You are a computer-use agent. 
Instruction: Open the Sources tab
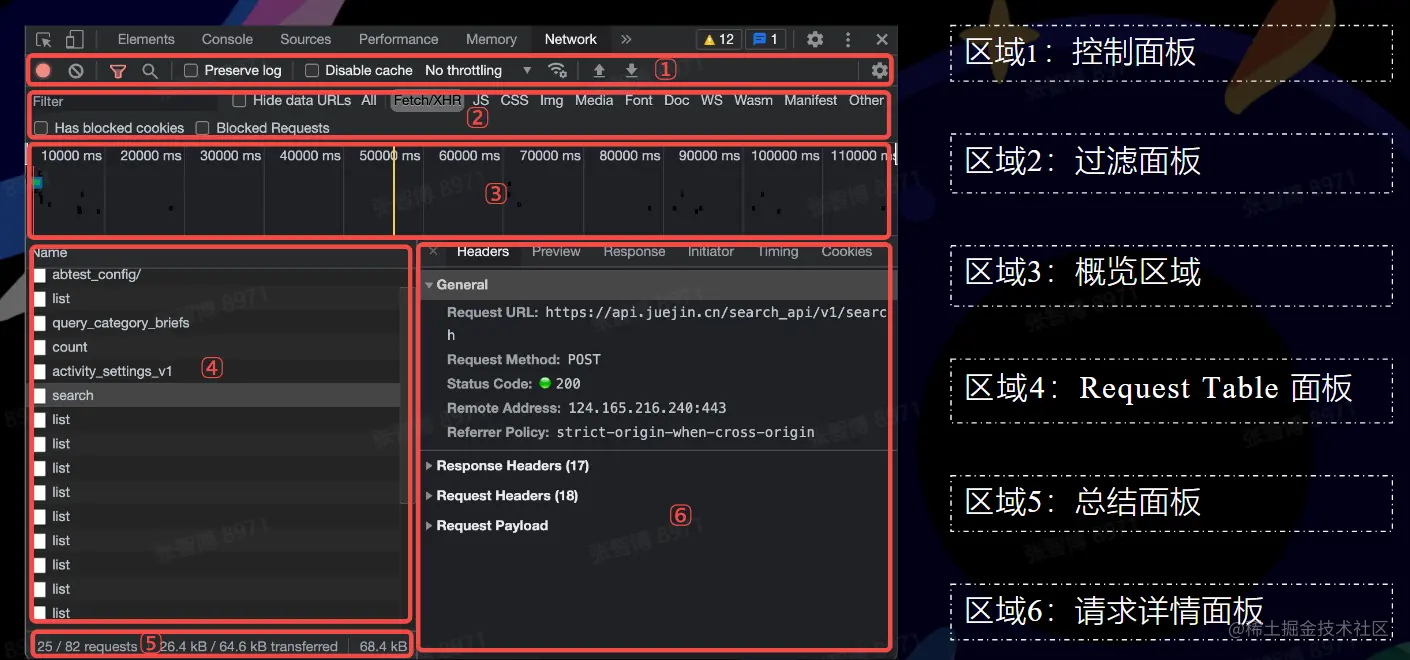tap(305, 39)
